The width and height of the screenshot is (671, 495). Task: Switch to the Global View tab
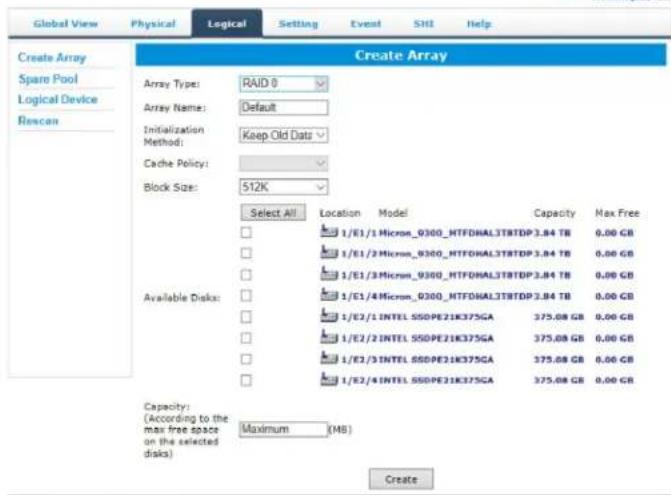pyautogui.click(x=65, y=24)
